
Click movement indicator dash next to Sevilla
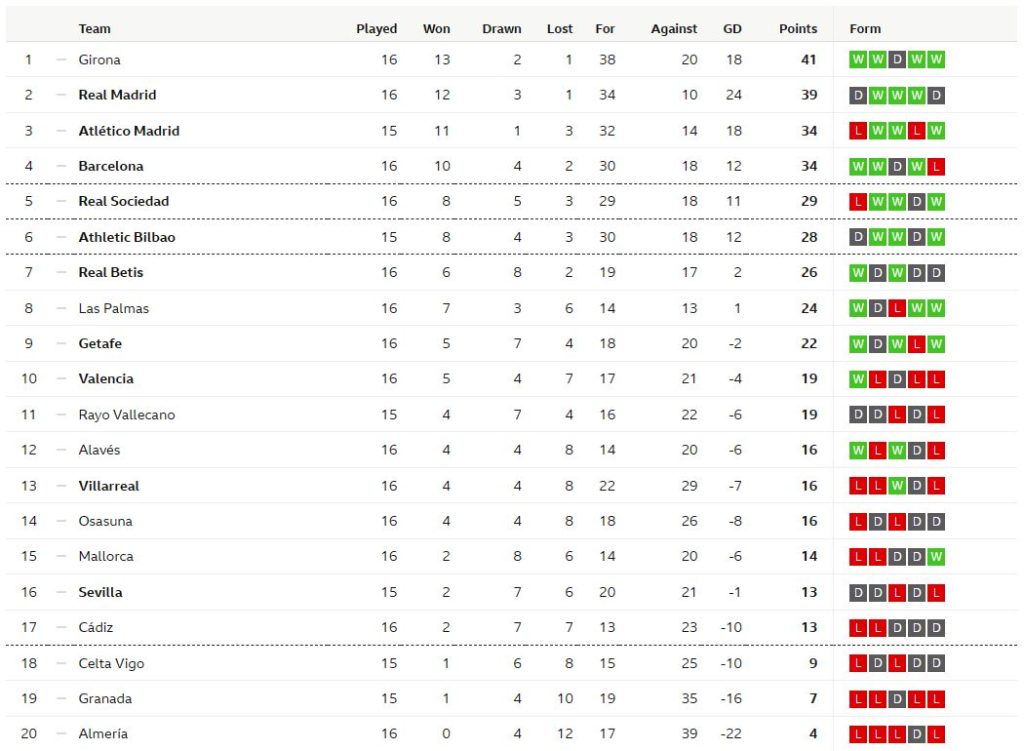(x=61, y=592)
